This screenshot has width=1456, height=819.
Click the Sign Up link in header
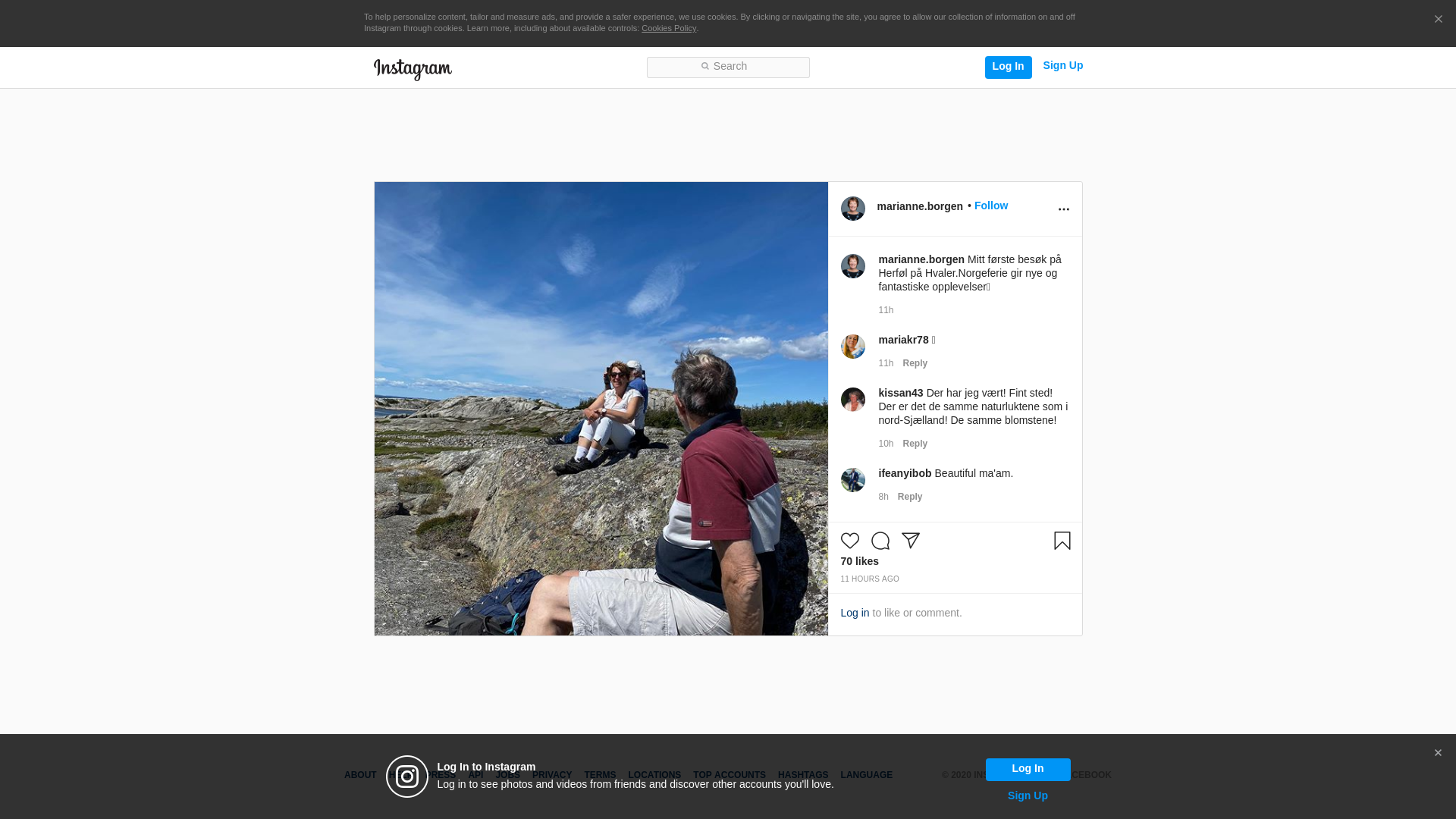click(1062, 66)
